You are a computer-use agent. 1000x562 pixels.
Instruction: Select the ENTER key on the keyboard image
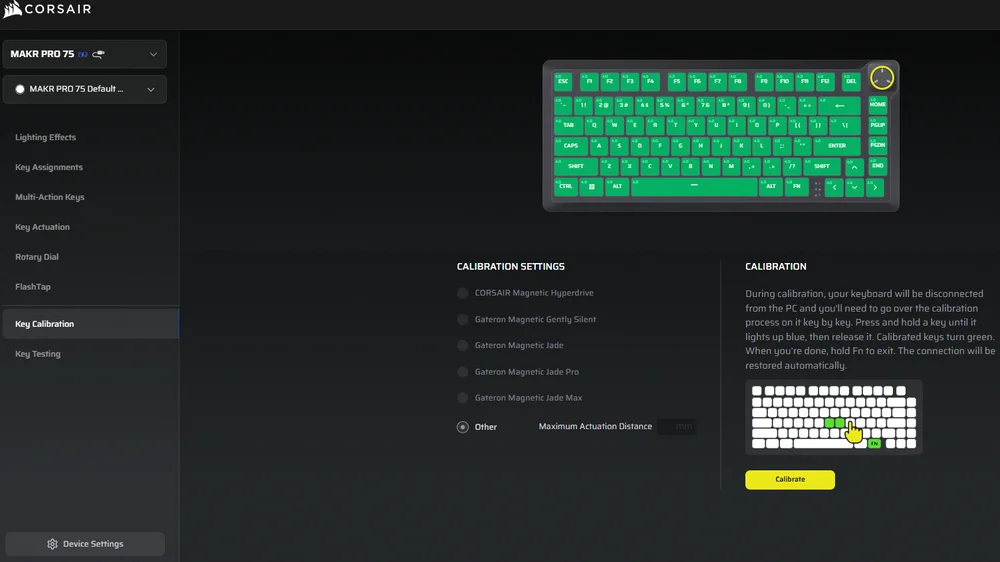[x=837, y=145]
